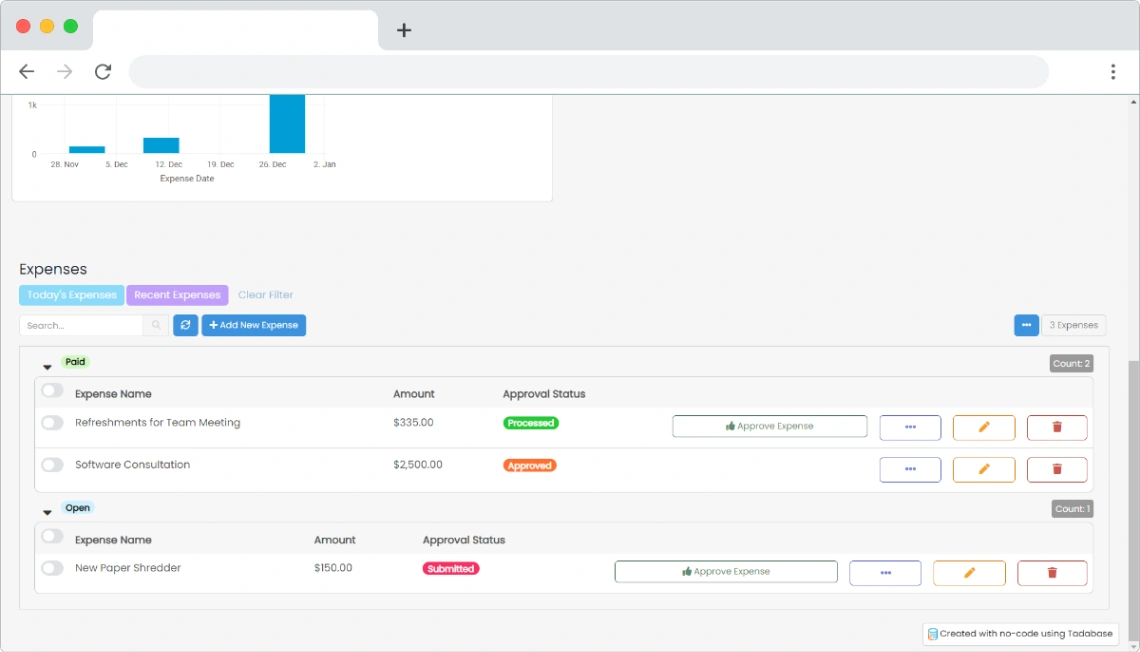Toggle the Software Consultation row switch
This screenshot has width=1140, height=652.
click(x=52, y=465)
